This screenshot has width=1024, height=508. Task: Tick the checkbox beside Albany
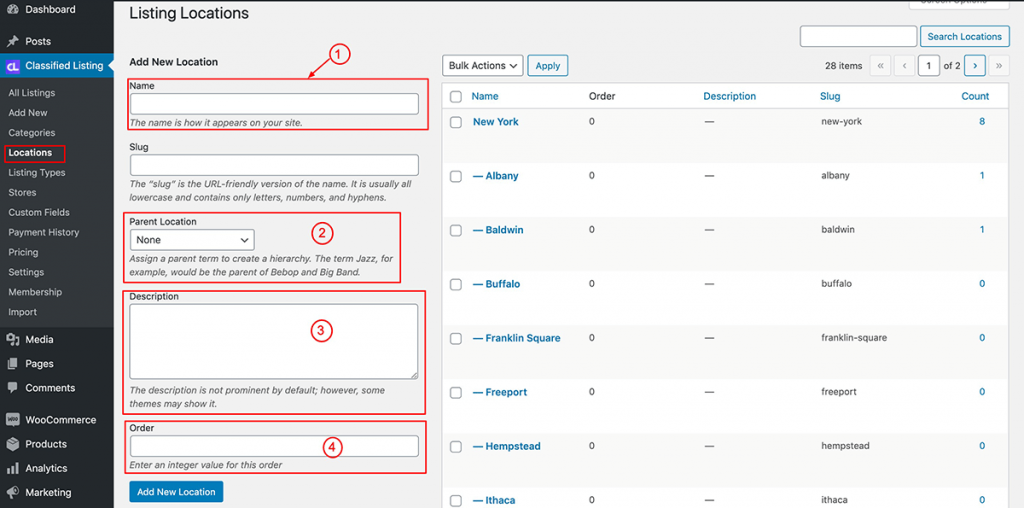pos(456,176)
